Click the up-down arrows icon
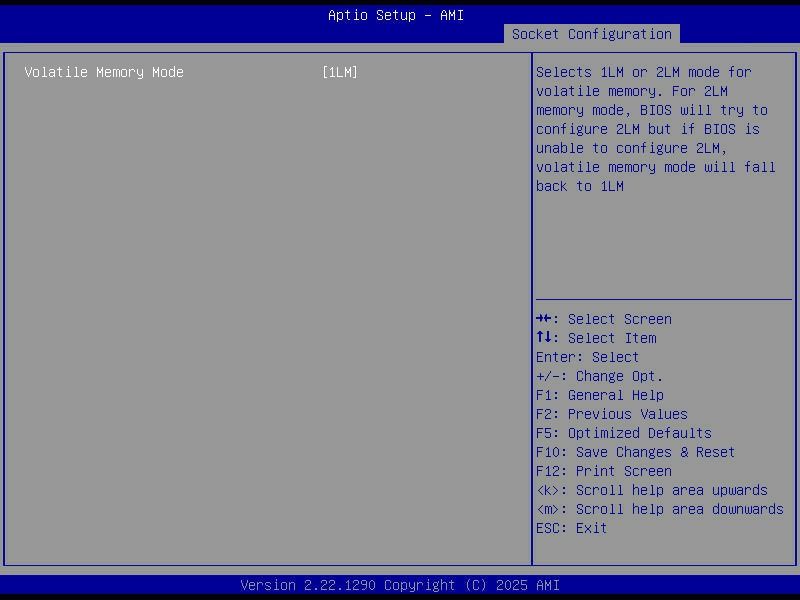Screen dimensions: 800x600 pyautogui.click(x=543, y=337)
